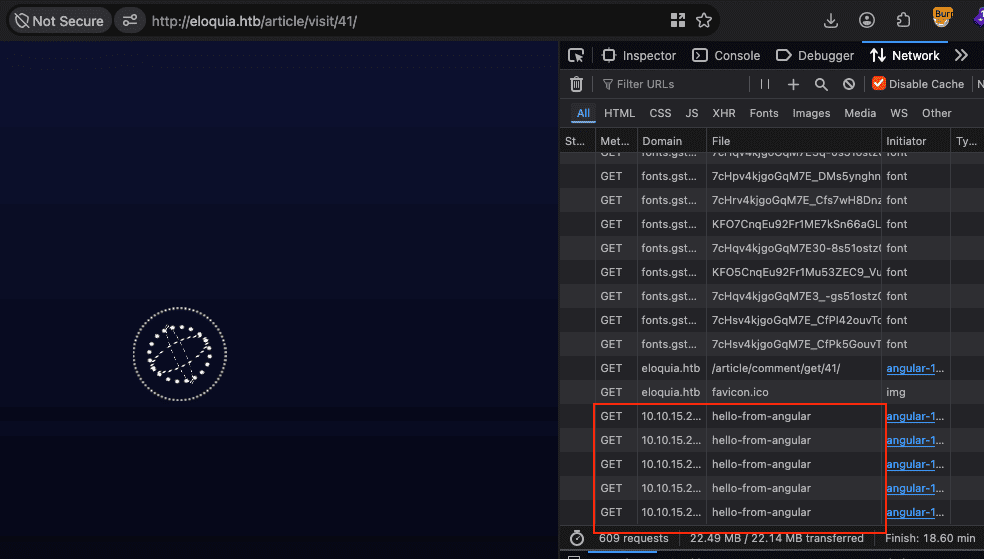Sort by the Type column header
Viewport: 984px width, 559px height.
(x=967, y=141)
